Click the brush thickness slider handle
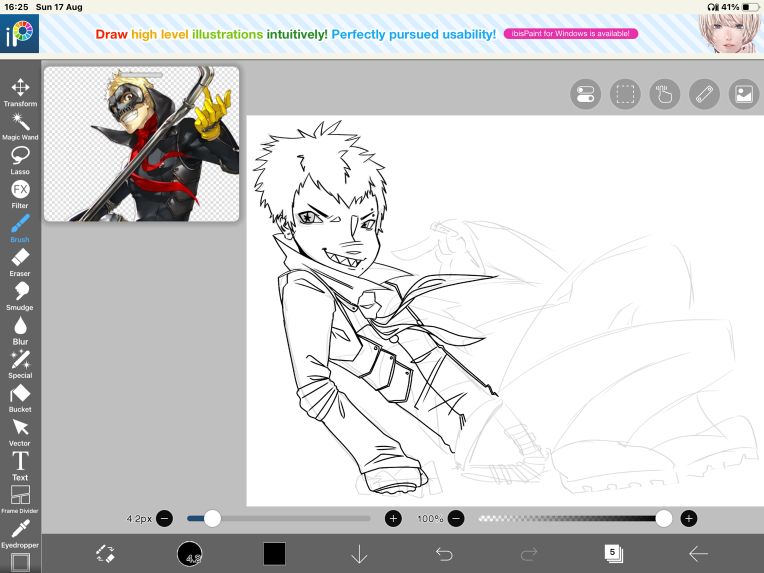Image resolution: width=764 pixels, height=573 pixels. 212,518
